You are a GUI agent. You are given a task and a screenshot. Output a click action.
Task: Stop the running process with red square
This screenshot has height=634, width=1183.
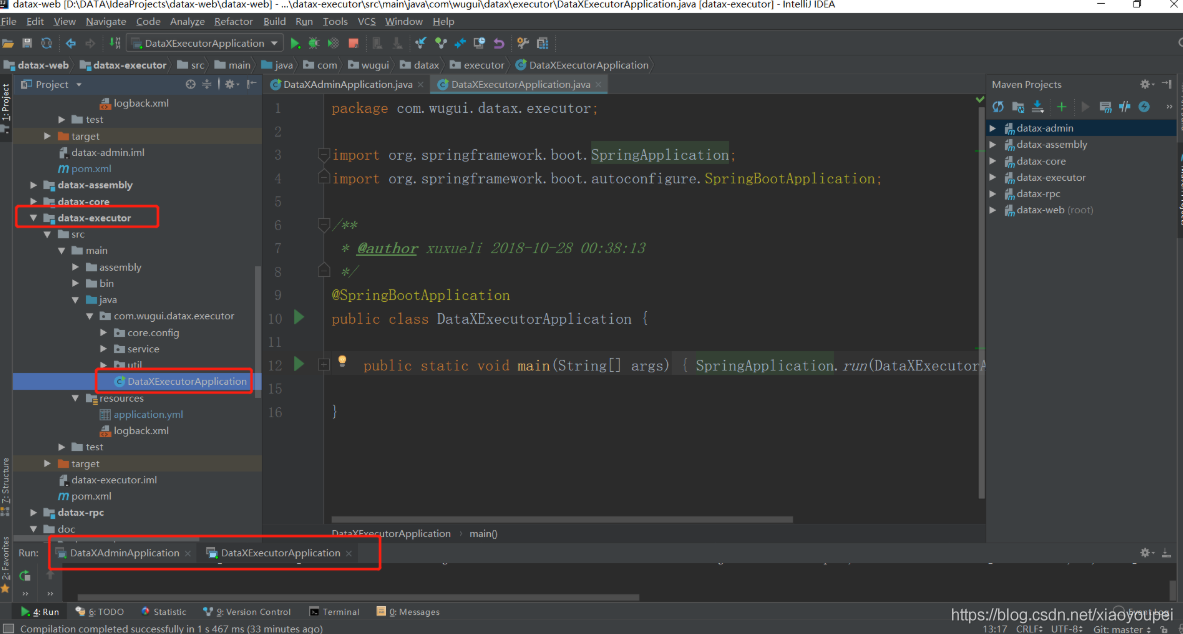353,44
